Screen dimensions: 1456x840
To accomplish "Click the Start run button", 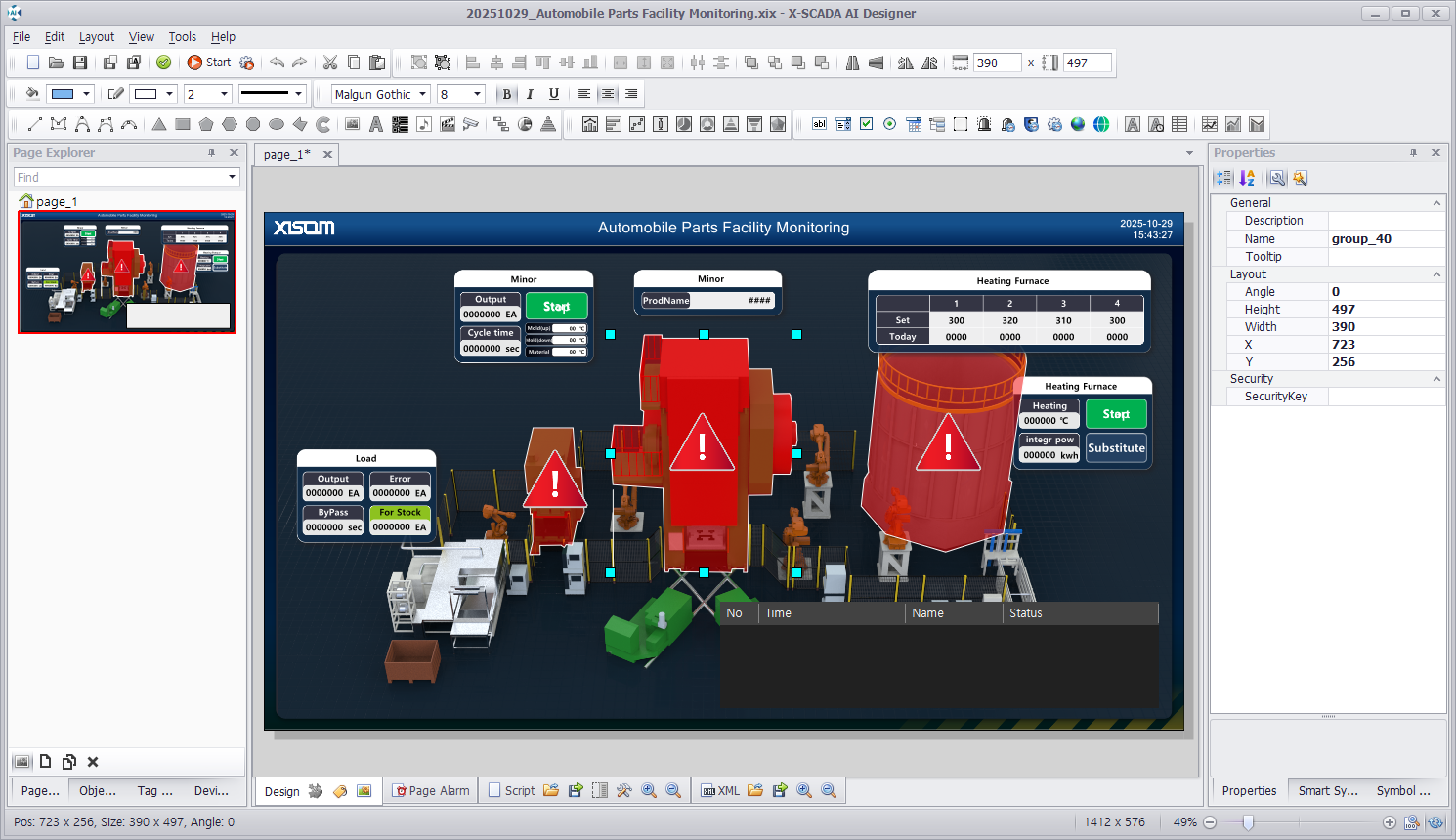I will pos(209,63).
